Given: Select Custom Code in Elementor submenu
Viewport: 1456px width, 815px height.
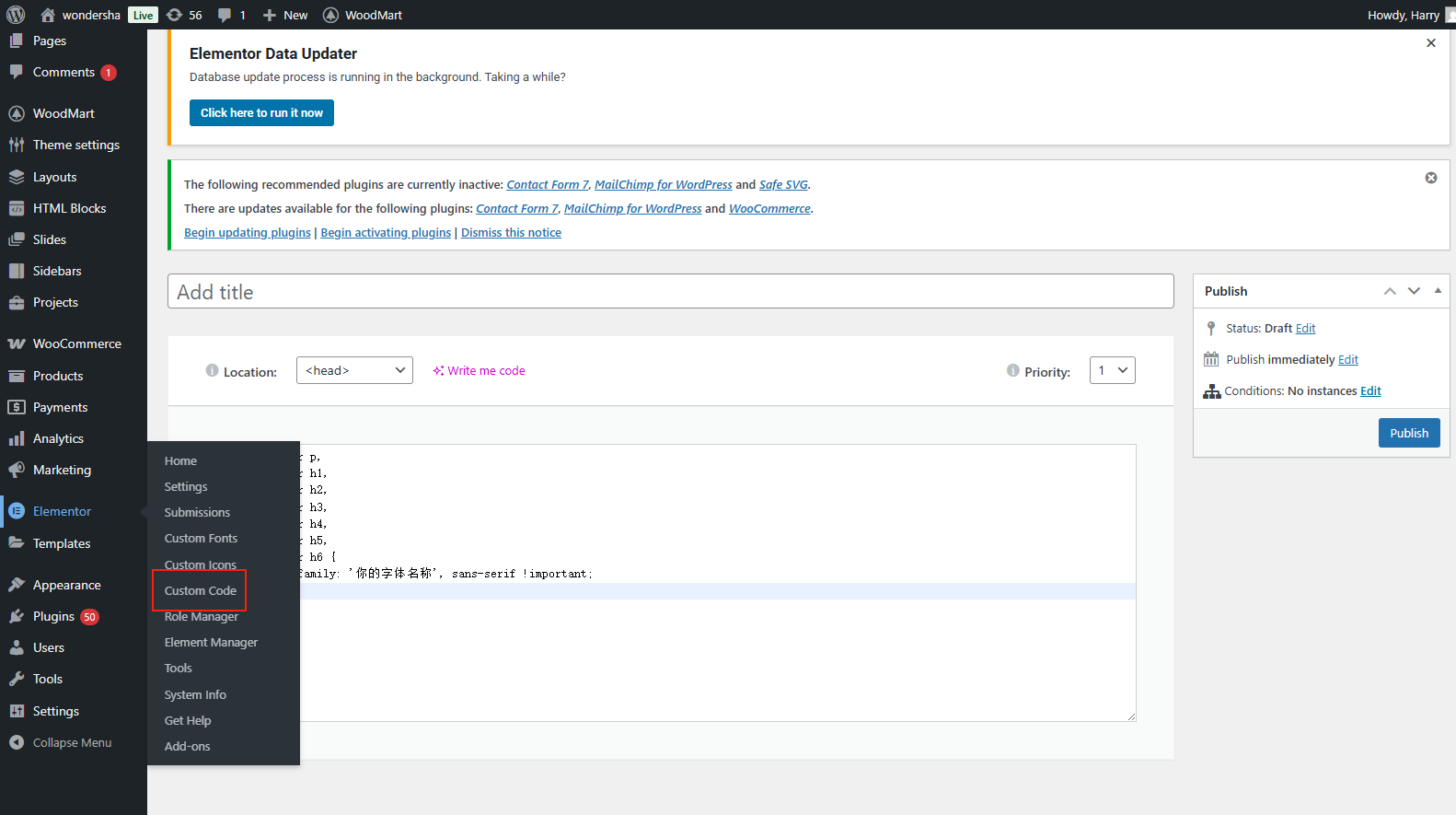Looking at the screenshot, I should point(200,590).
